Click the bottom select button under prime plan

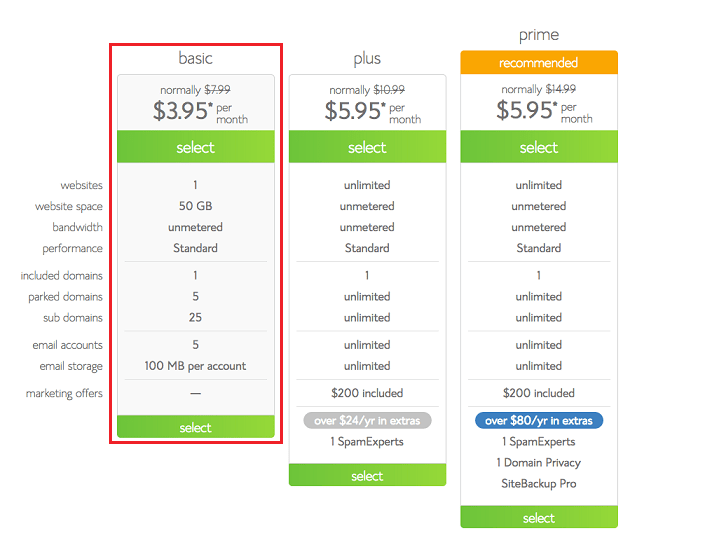coord(539,517)
